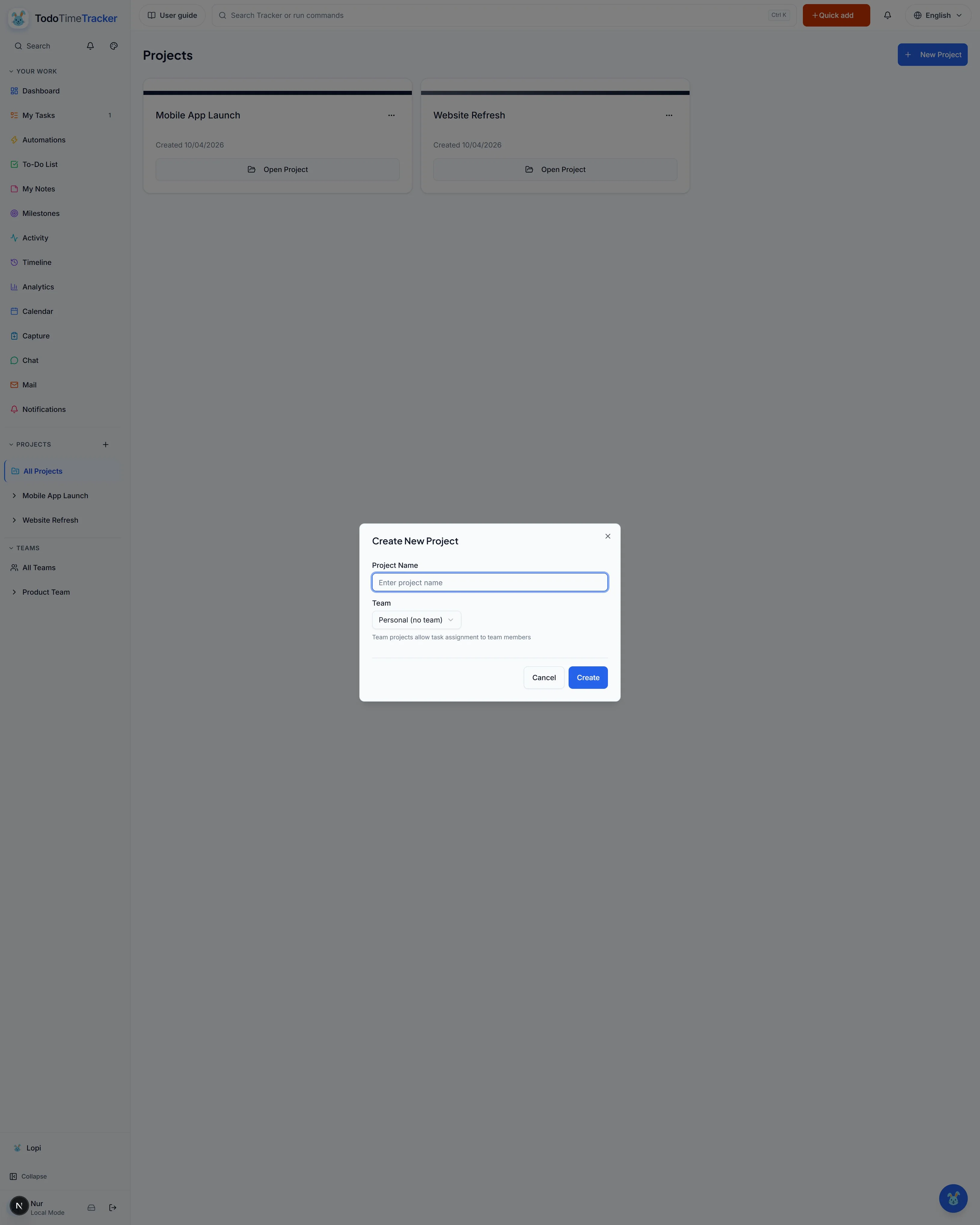Click the Activity pulse icon
This screenshot has height=1225, width=980.
(x=14, y=237)
